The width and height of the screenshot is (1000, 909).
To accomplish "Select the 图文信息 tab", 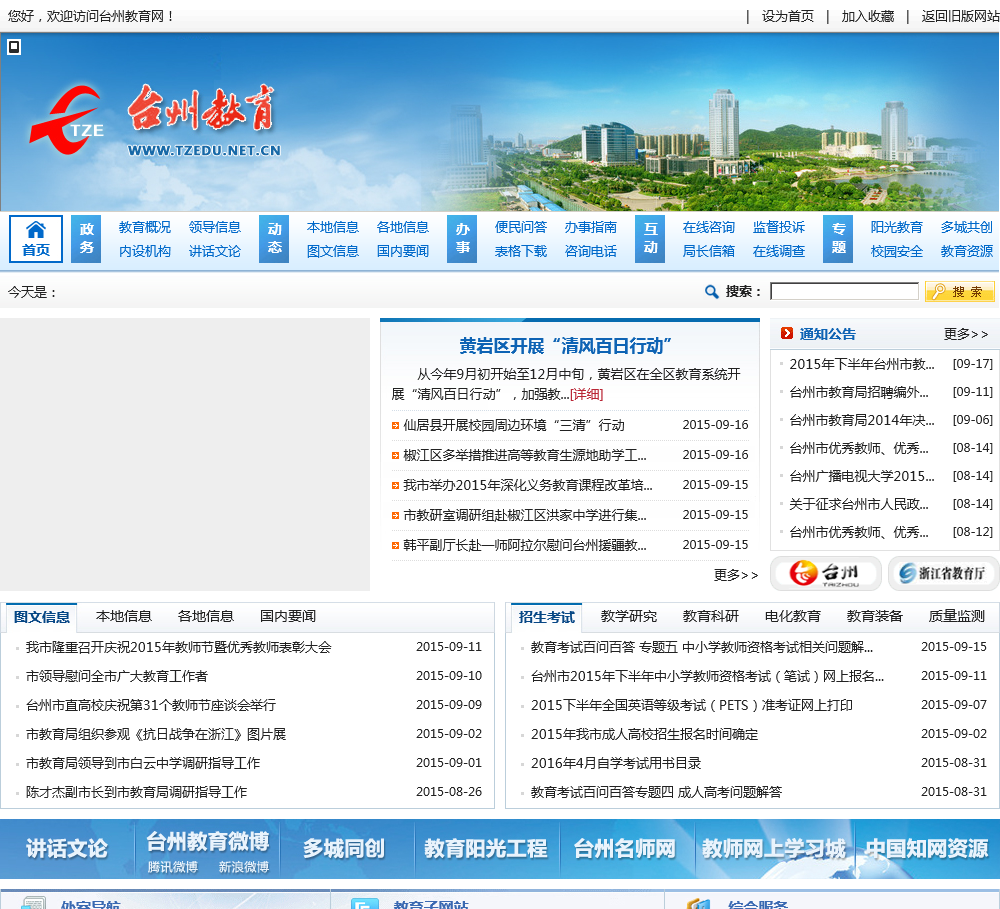I will pos(41,617).
